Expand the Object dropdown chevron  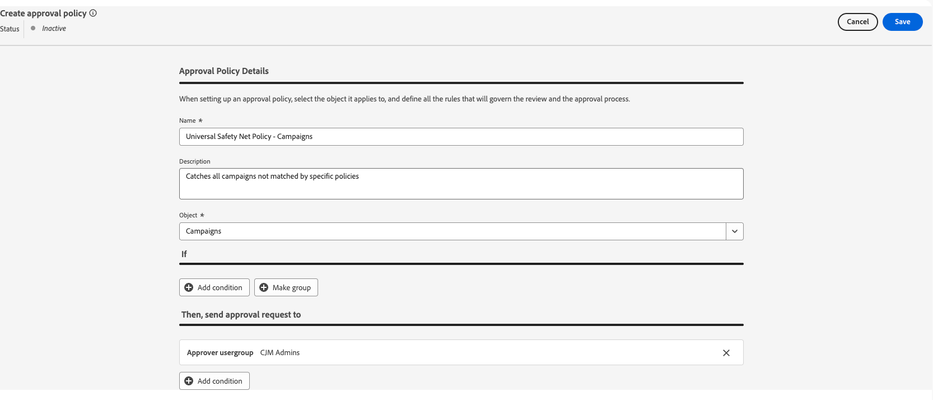[735, 232]
